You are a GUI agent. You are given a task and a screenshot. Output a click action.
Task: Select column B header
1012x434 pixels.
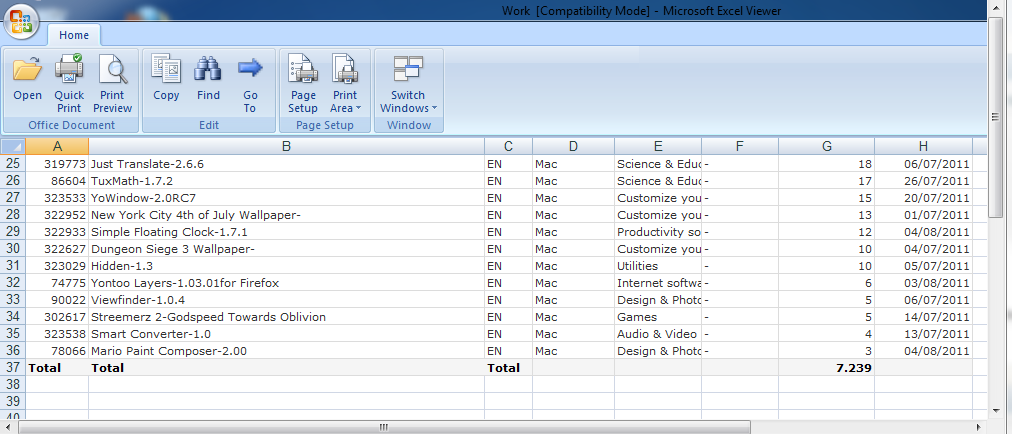286,146
